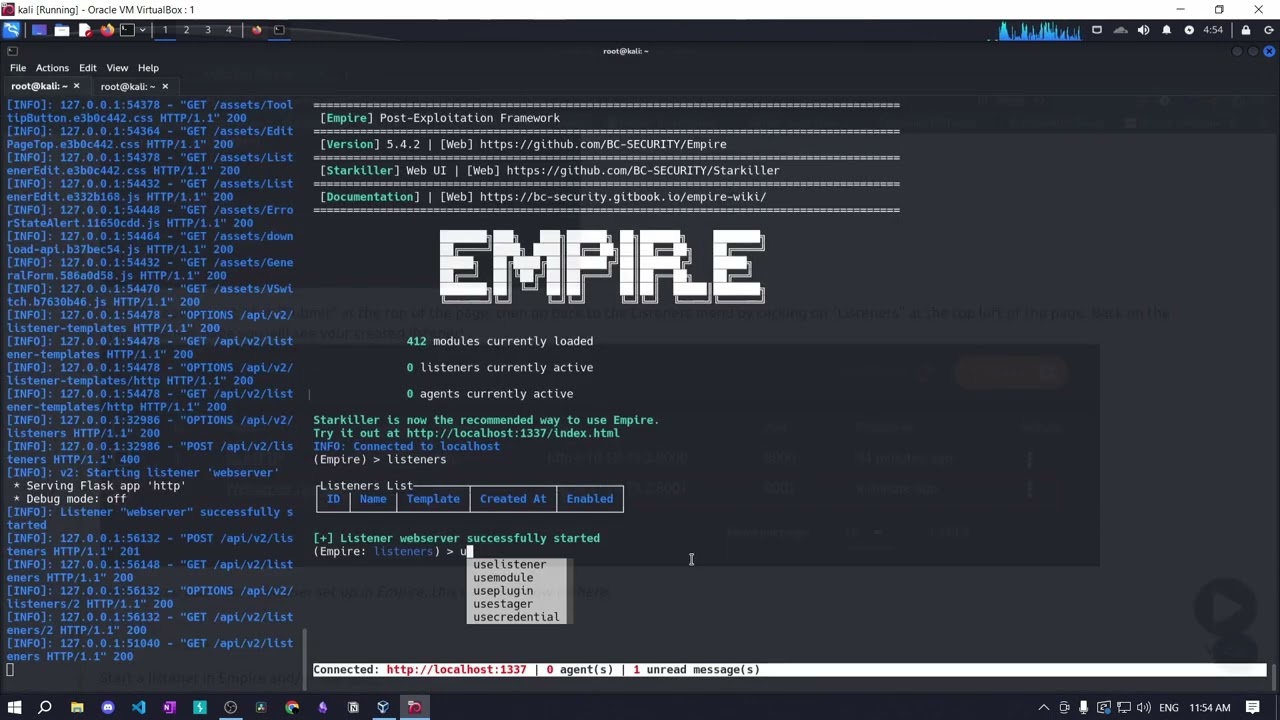Open the display screen tray icon
The width and height of the screenshot is (1280, 720).
tap(1097, 30)
